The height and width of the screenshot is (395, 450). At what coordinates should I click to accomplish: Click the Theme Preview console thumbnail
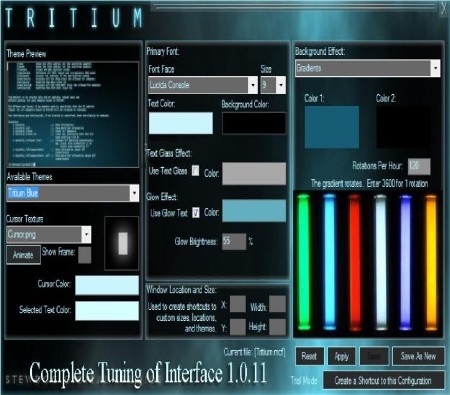tap(73, 114)
